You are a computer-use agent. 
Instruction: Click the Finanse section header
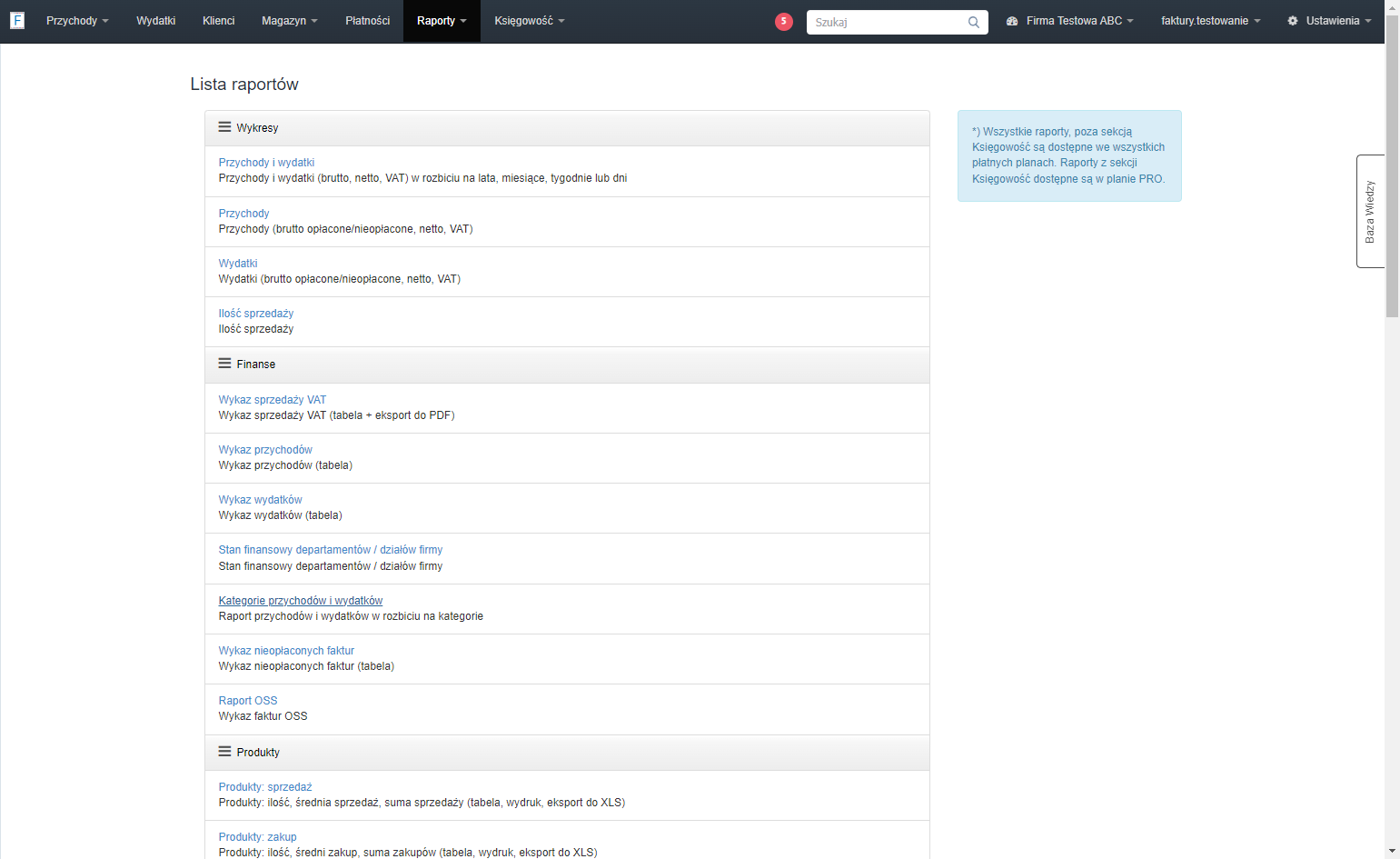567,365
